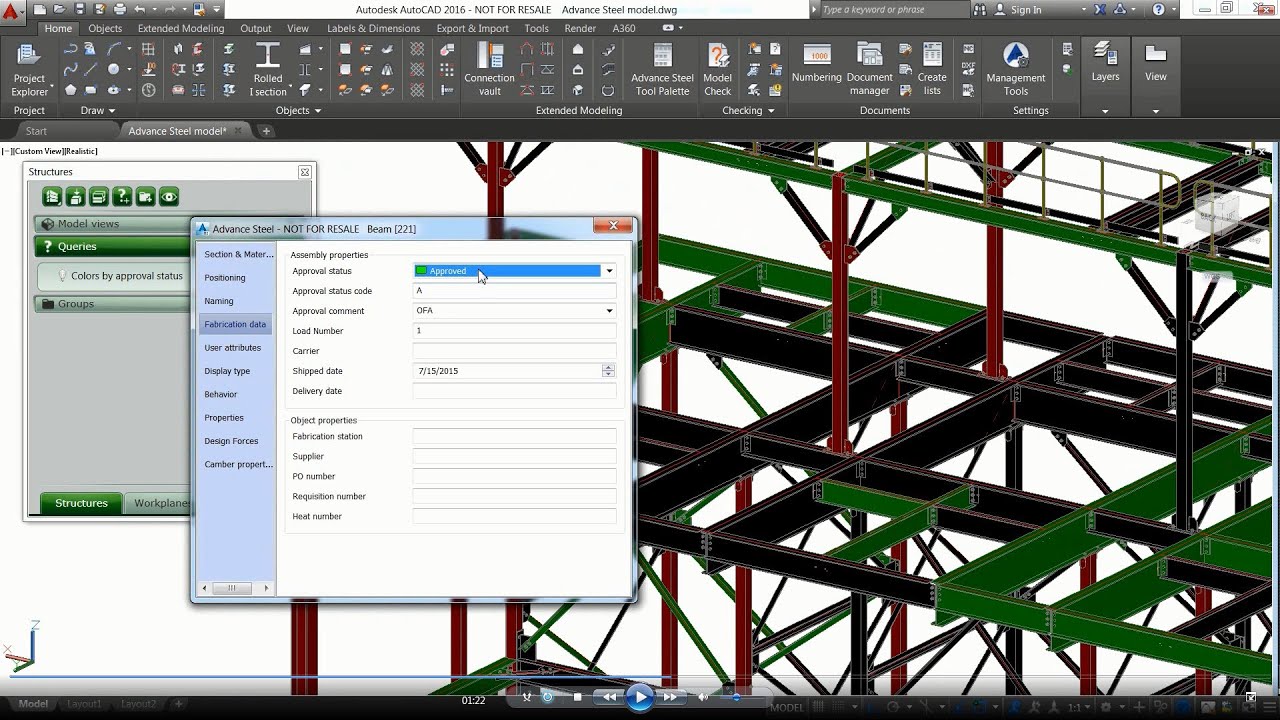The image size is (1280, 720).
Task: Select the Display type dialog tab
Action: (x=227, y=371)
